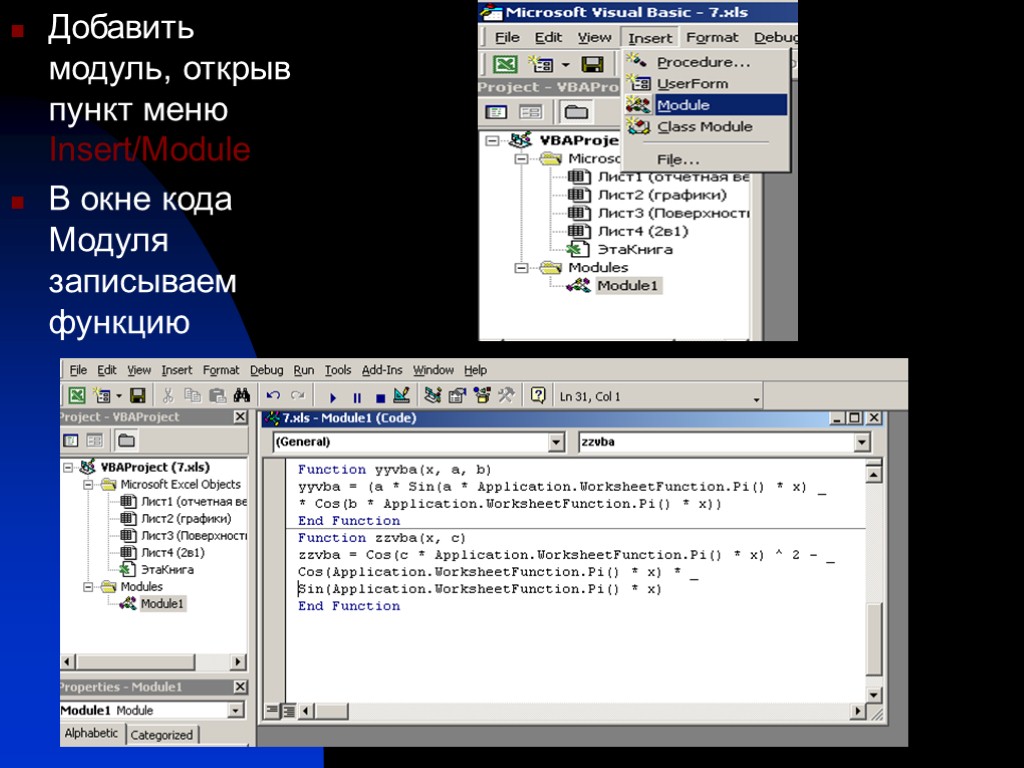Choose Class Module from Insert menu

(x=706, y=127)
